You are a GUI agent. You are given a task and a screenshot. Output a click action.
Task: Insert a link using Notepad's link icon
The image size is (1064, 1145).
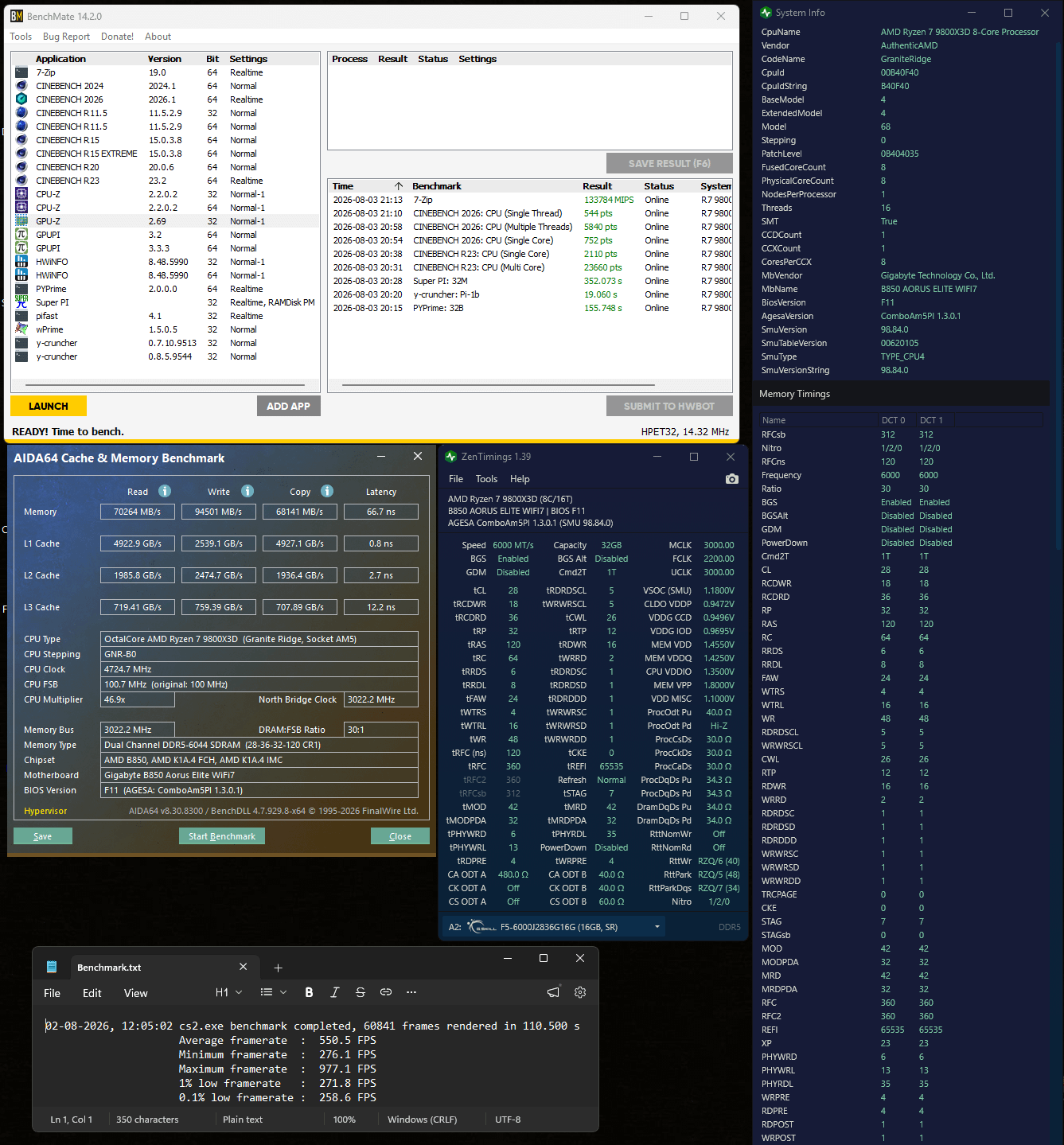[386, 992]
